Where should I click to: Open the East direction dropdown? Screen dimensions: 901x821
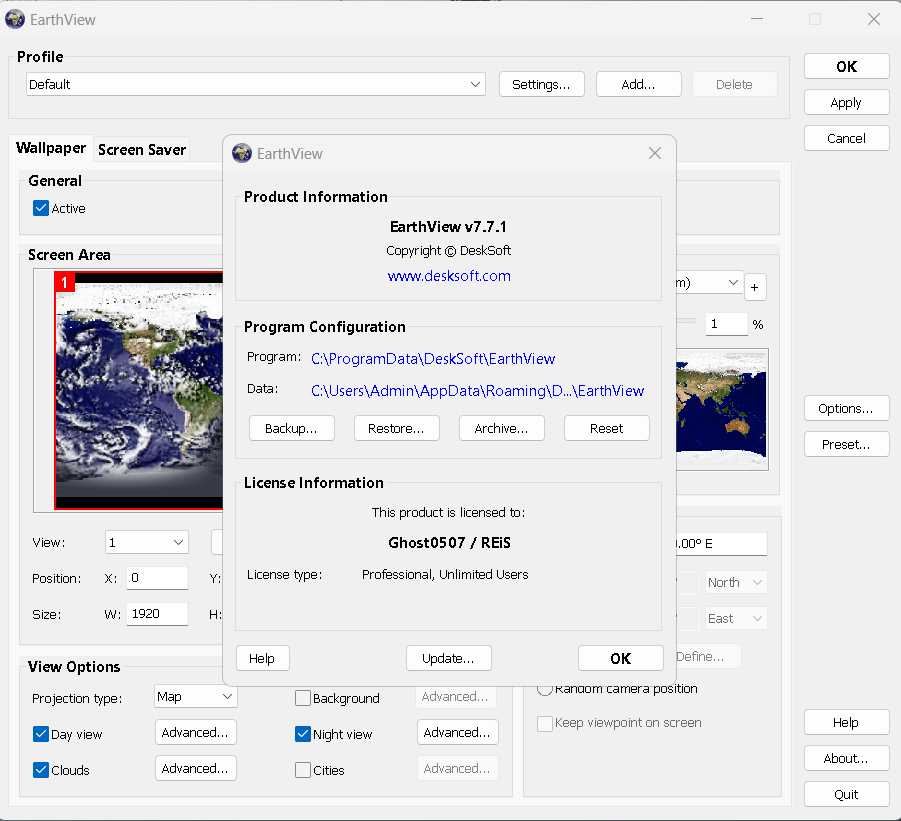tap(736, 619)
